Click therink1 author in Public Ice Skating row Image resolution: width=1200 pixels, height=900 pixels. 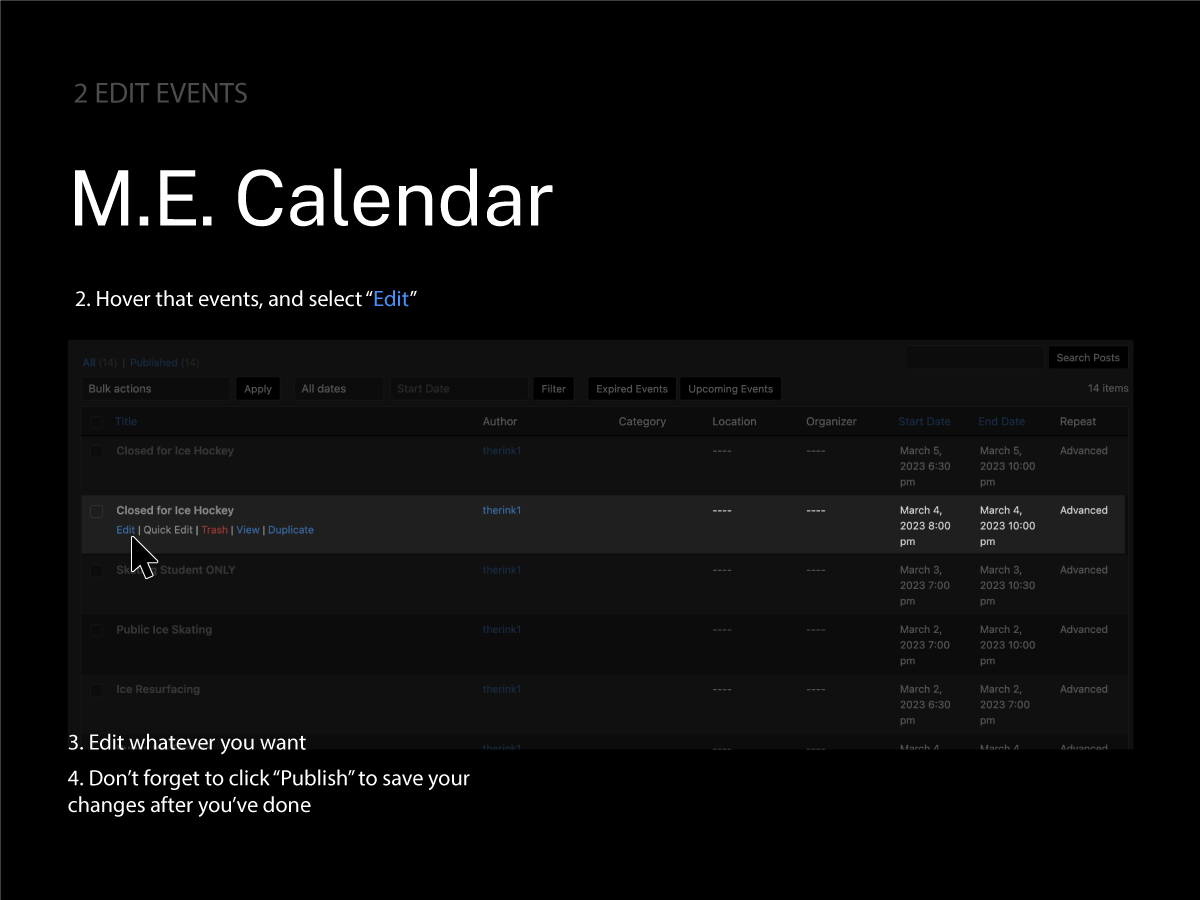502,630
